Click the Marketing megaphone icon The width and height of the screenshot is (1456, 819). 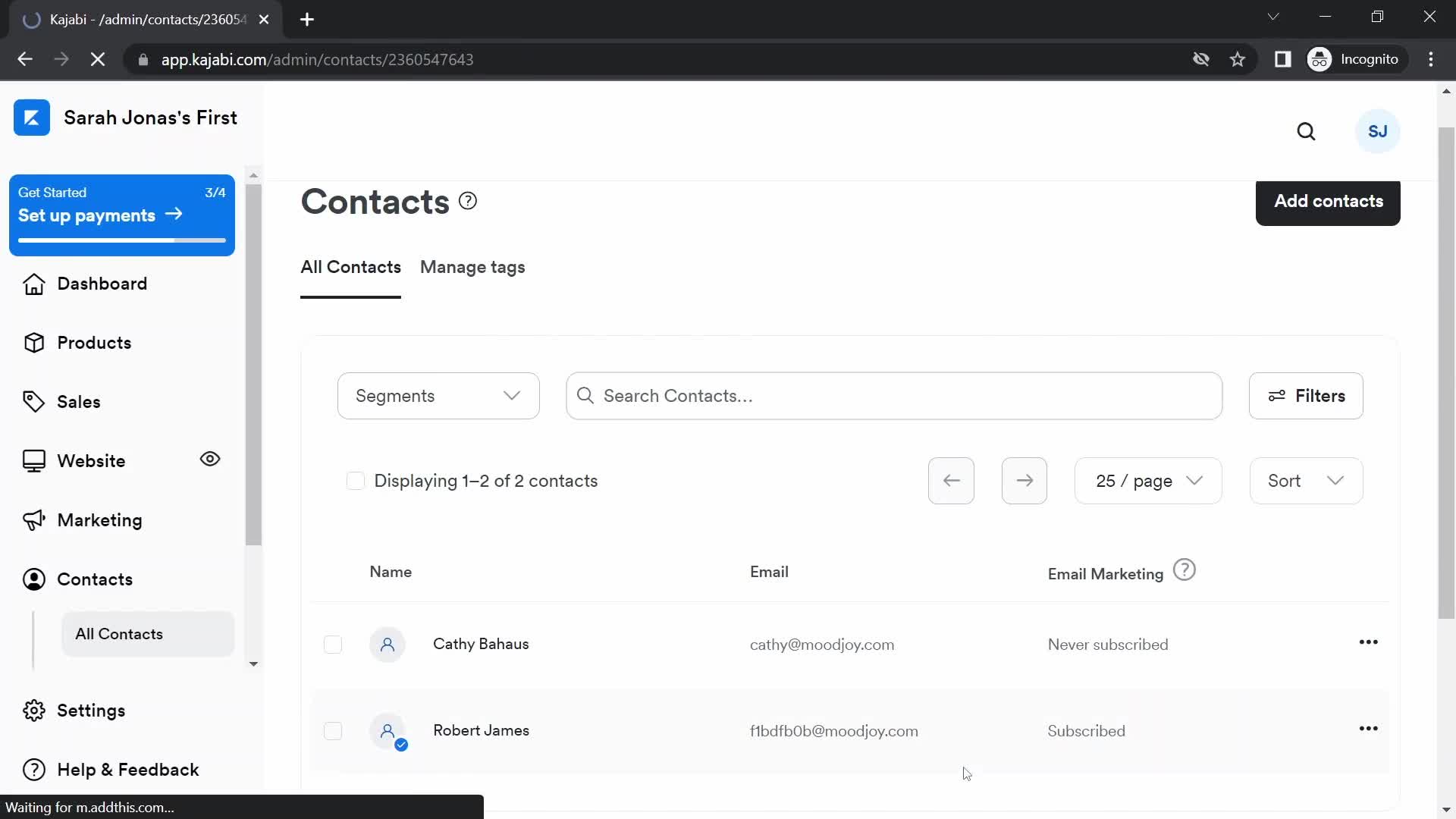coord(33,520)
